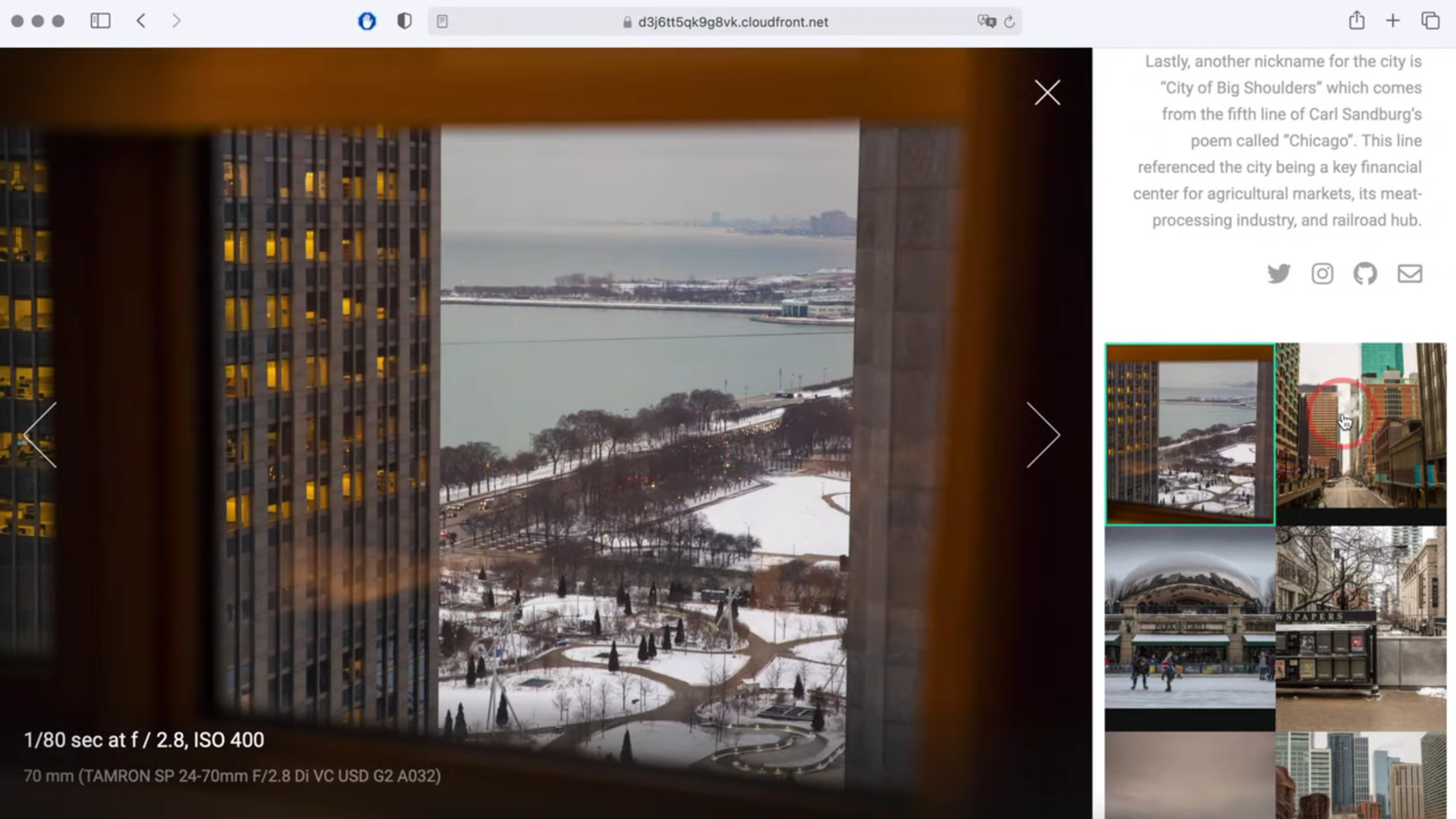Click the email envelope icon
Viewport: 1456px width, 819px height.
[x=1409, y=274]
